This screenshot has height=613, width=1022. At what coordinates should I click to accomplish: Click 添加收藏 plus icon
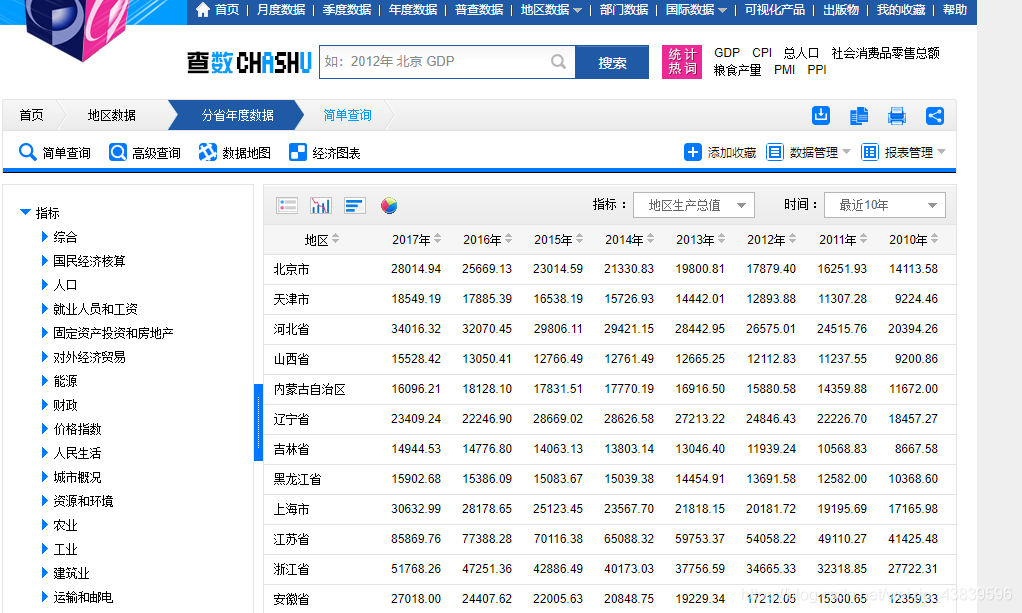692,152
